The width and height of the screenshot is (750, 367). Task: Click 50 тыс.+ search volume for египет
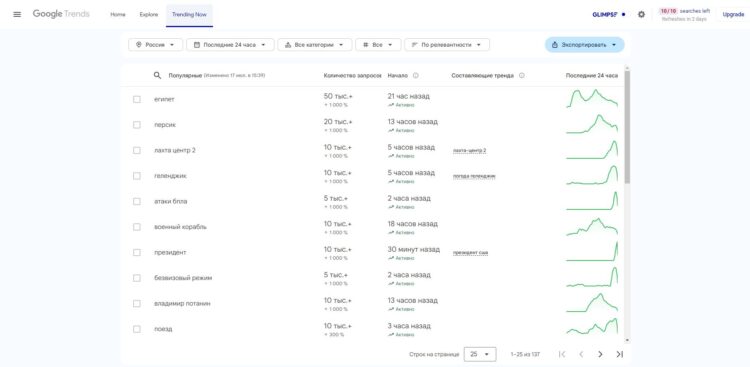(338, 96)
